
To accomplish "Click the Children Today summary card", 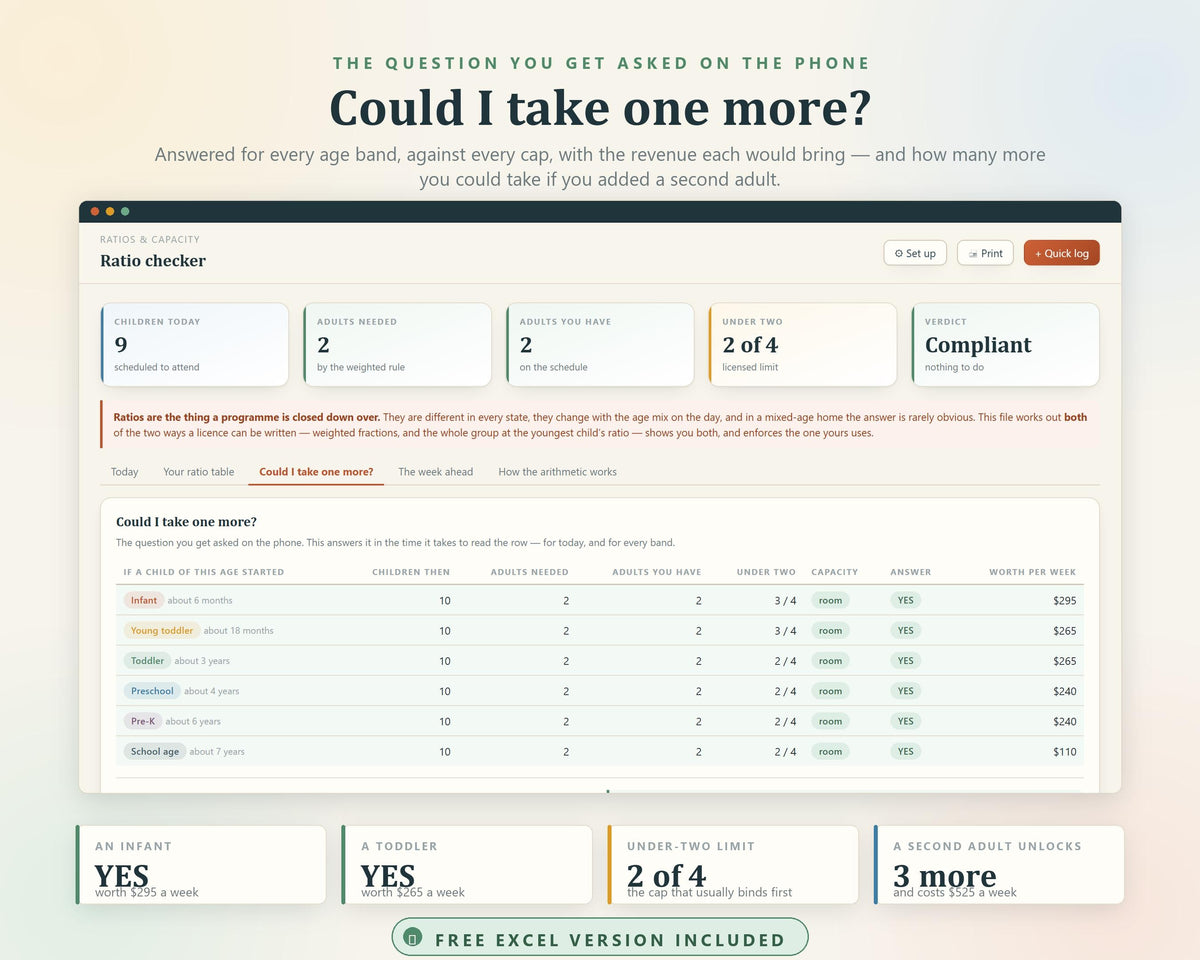I will click(x=194, y=345).
